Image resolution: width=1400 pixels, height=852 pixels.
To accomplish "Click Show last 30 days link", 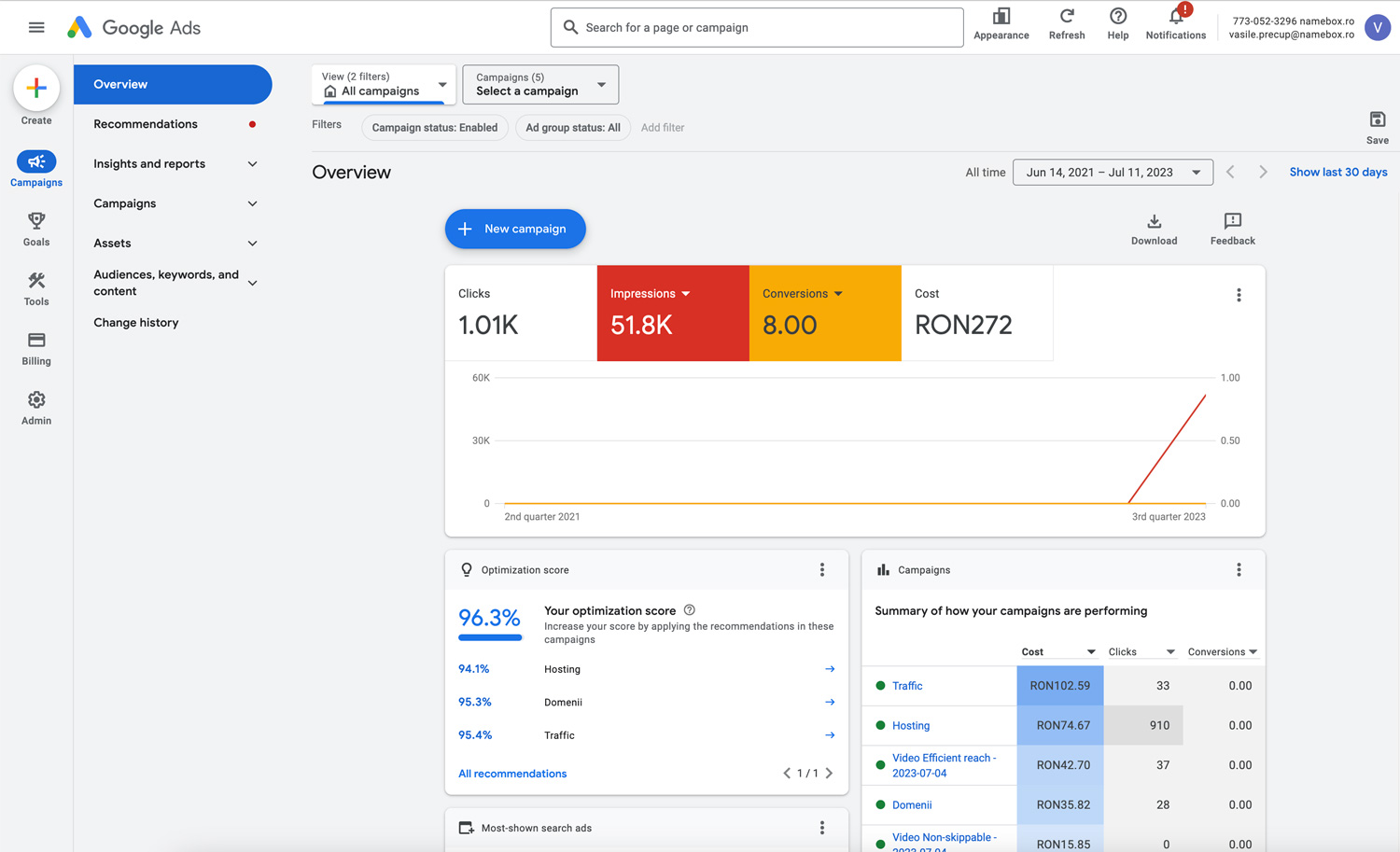I will 1338,172.
